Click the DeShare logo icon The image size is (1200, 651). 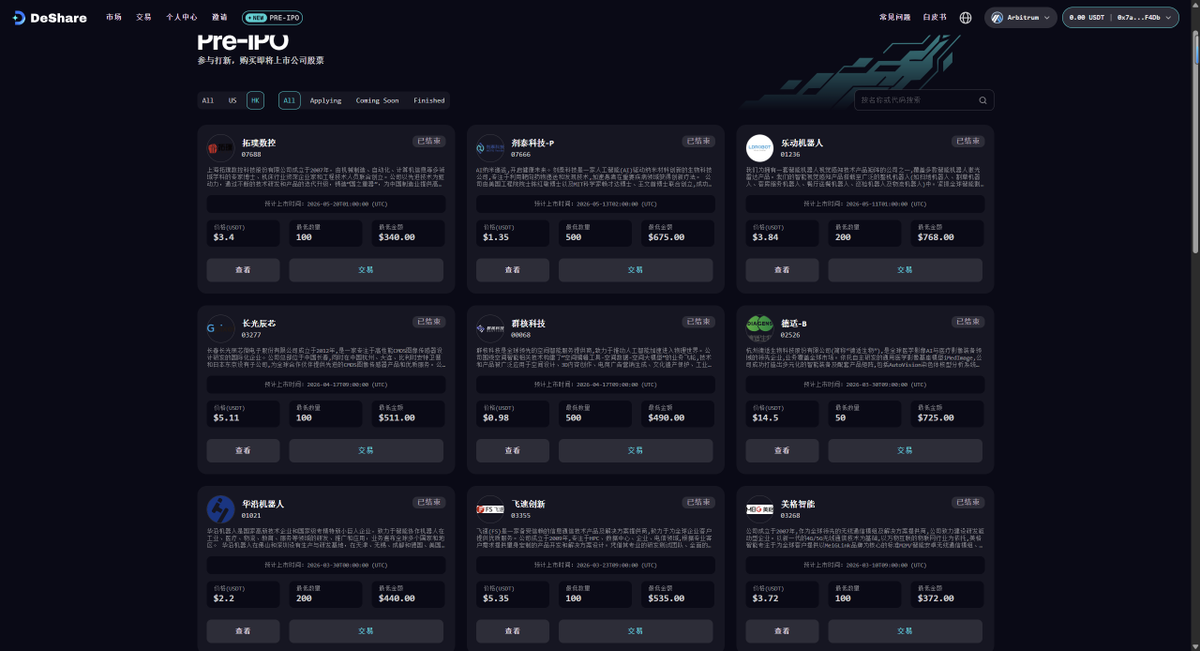pyautogui.click(x=18, y=17)
